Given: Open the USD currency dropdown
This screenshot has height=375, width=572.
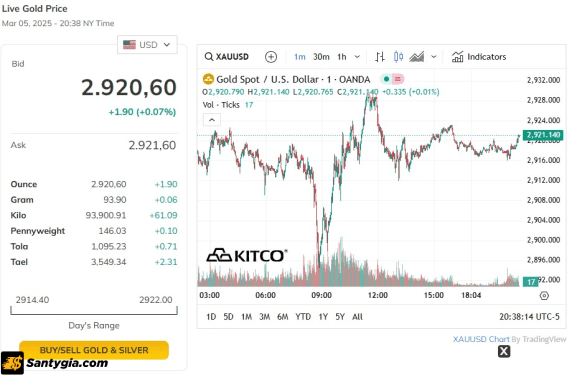Looking at the screenshot, I should pyautogui.click(x=147, y=45).
